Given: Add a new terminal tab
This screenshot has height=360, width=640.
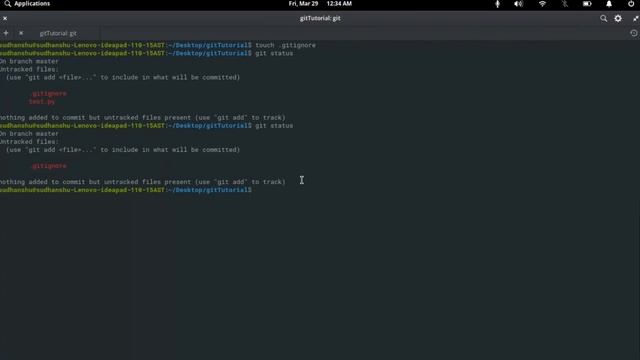Looking at the screenshot, I should [6, 33].
